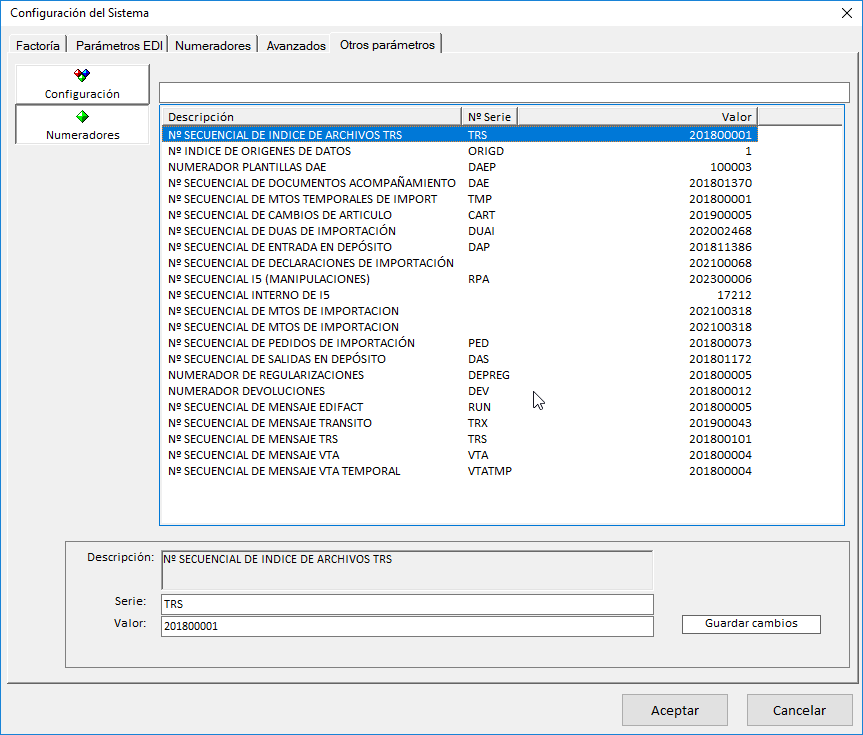The height and width of the screenshot is (735, 863).
Task: Click the Valor input field
Action: 406,626
